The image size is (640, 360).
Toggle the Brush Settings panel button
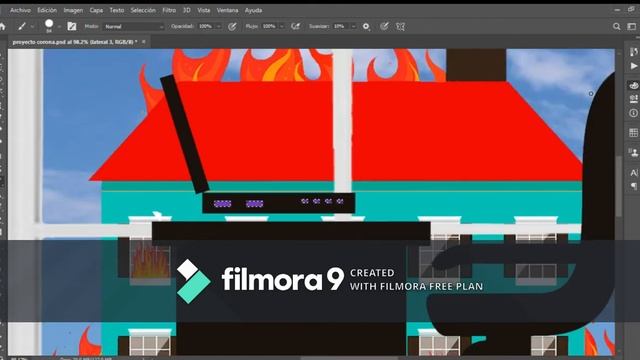72,27
